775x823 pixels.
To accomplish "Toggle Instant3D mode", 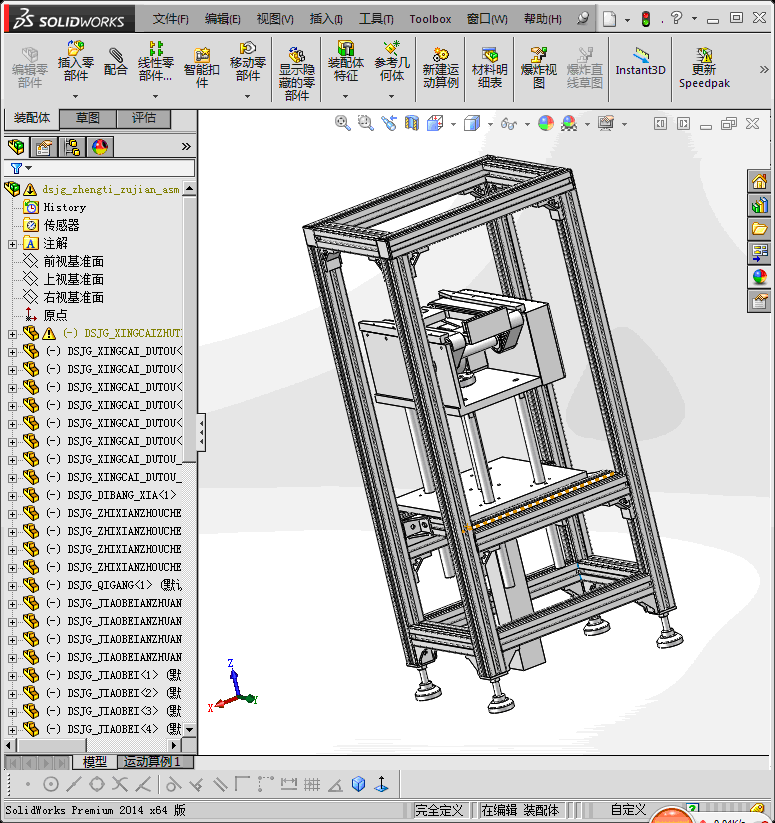I will 640,62.
